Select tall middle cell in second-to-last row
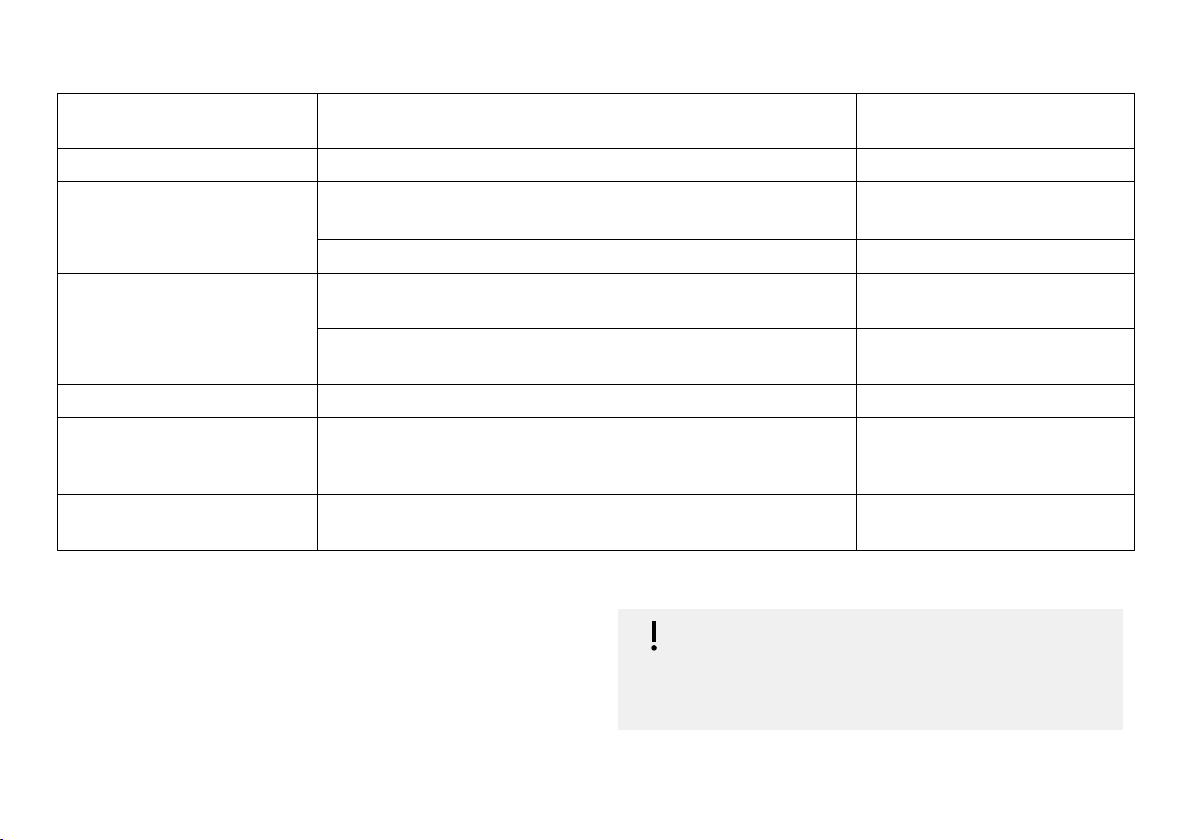1192x840 pixels. [x=586, y=456]
